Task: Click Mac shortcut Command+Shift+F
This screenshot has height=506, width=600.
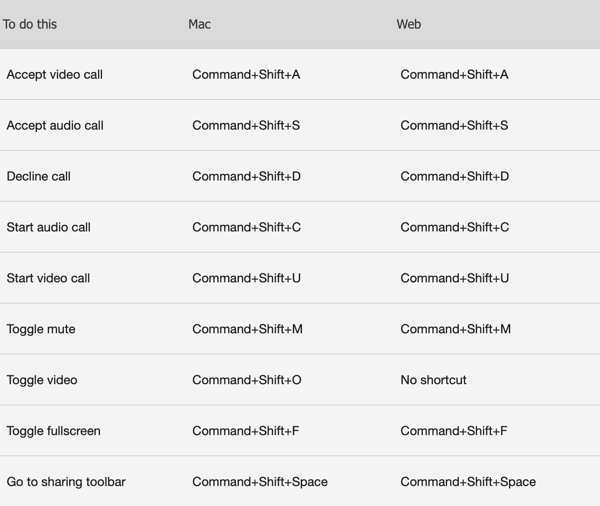Action: point(246,431)
